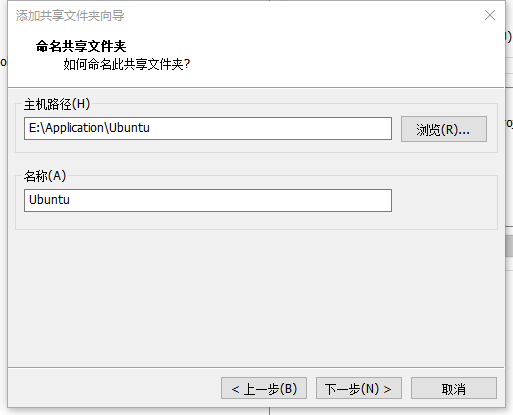Select the 主机路径(H) label

[57, 104]
